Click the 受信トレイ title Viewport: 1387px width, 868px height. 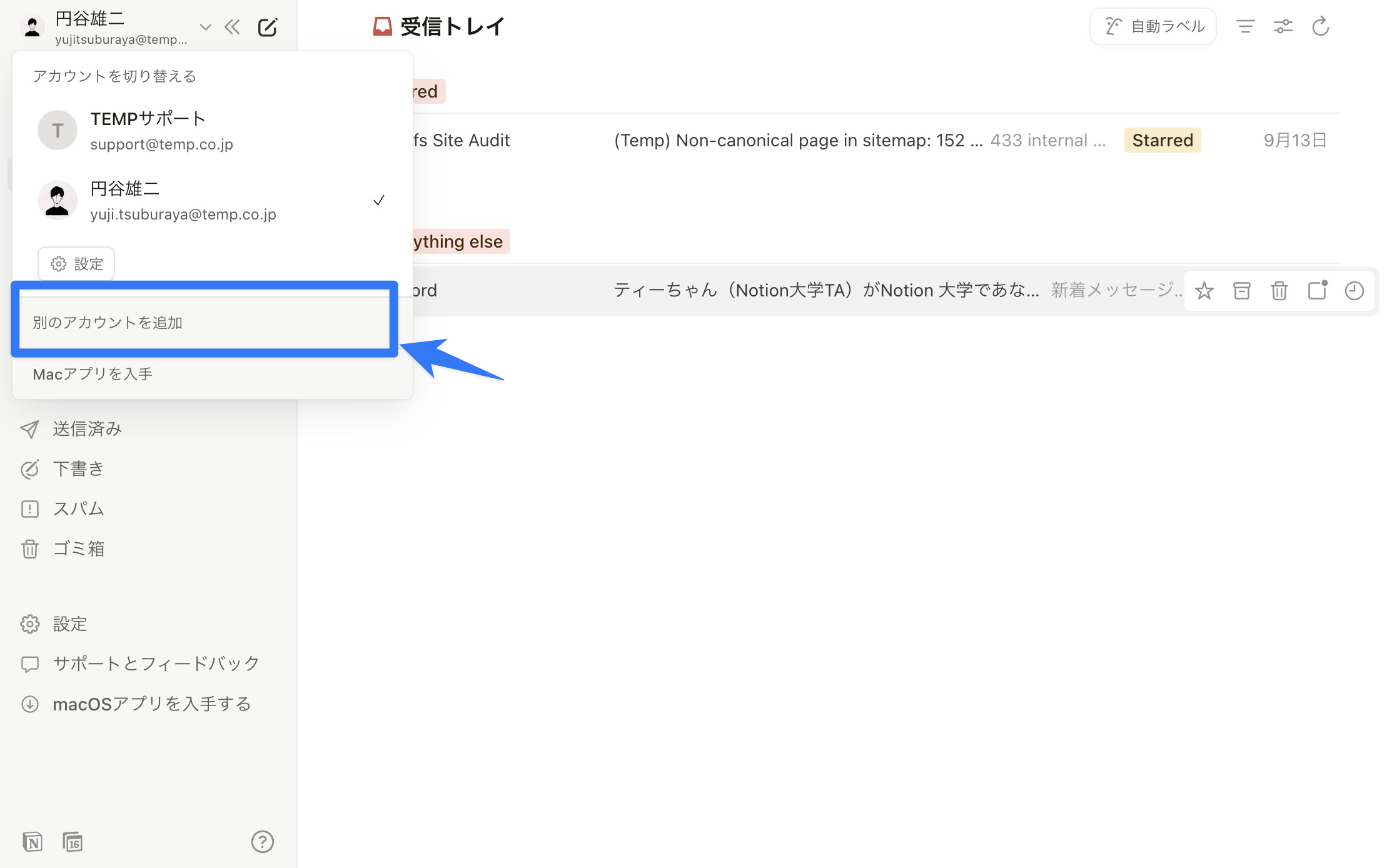[x=452, y=26]
